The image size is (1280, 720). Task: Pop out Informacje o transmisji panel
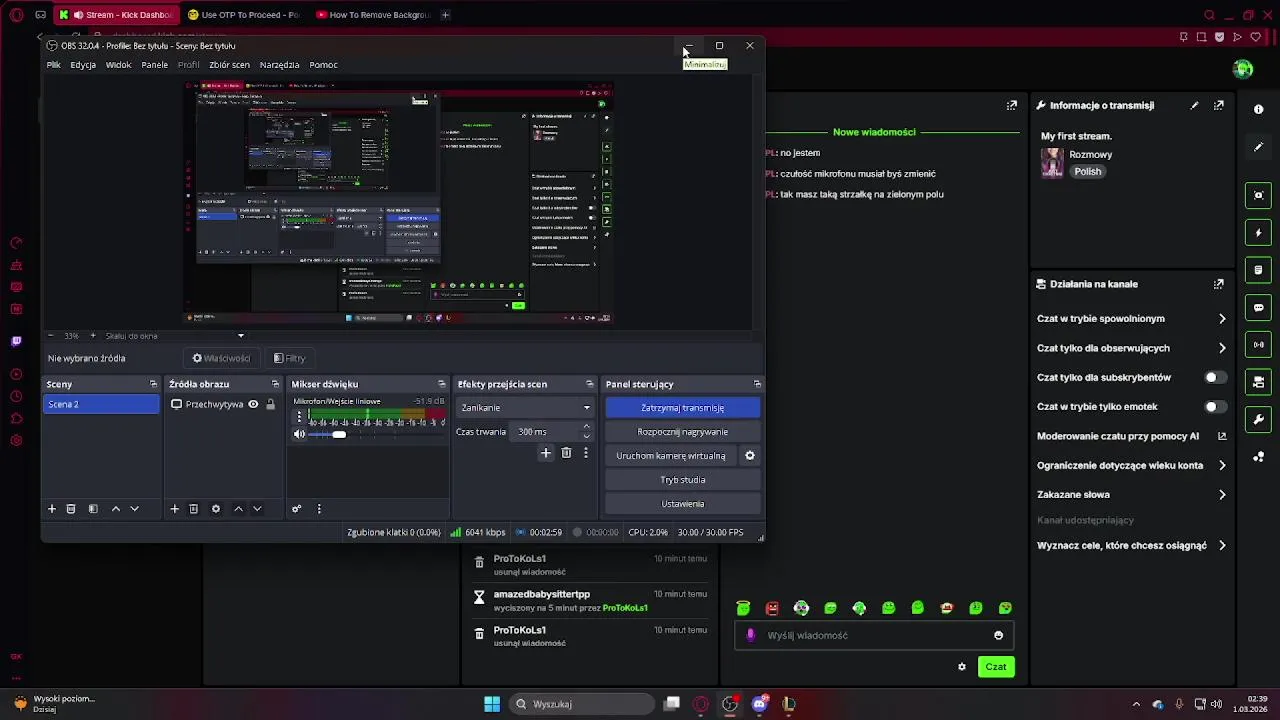click(1219, 105)
